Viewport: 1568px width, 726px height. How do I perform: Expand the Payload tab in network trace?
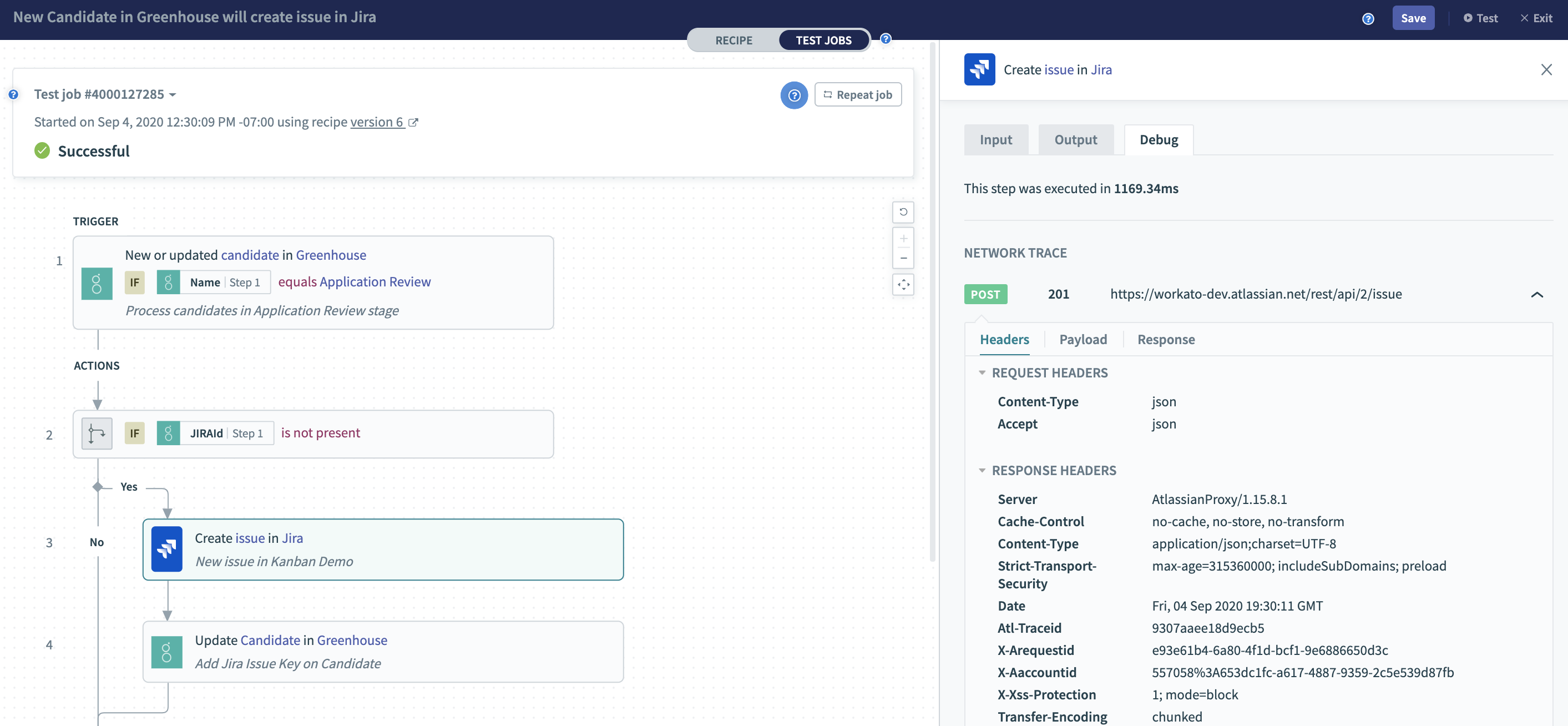pyautogui.click(x=1083, y=339)
